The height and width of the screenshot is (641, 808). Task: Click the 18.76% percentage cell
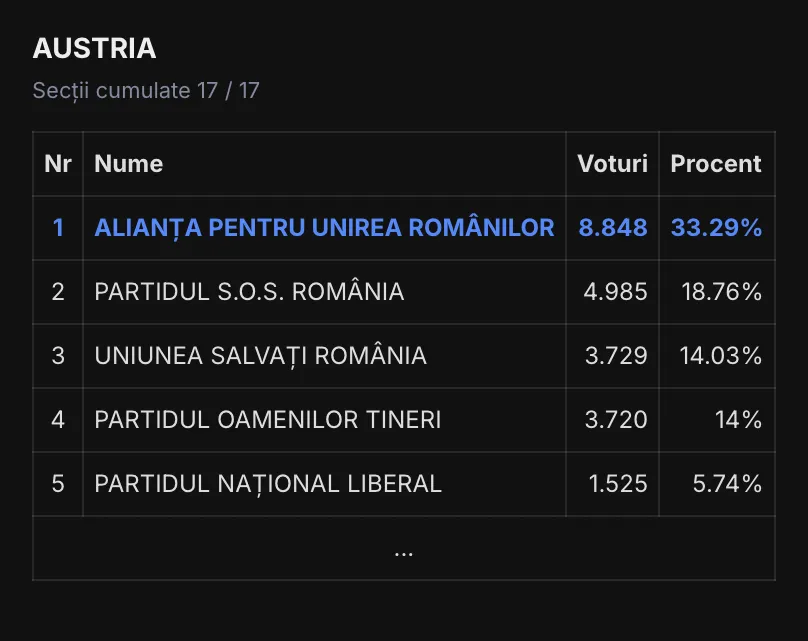click(x=721, y=292)
